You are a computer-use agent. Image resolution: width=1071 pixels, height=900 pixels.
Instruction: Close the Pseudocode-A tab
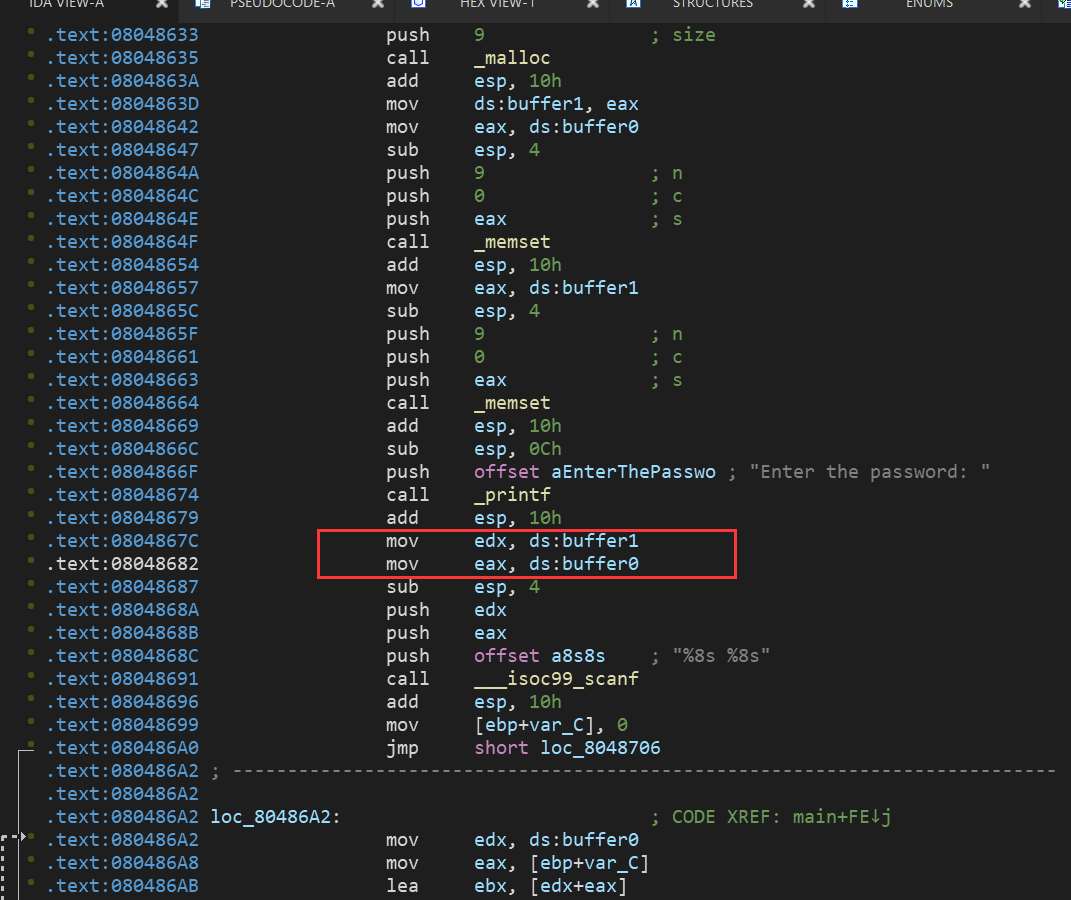click(378, 3)
